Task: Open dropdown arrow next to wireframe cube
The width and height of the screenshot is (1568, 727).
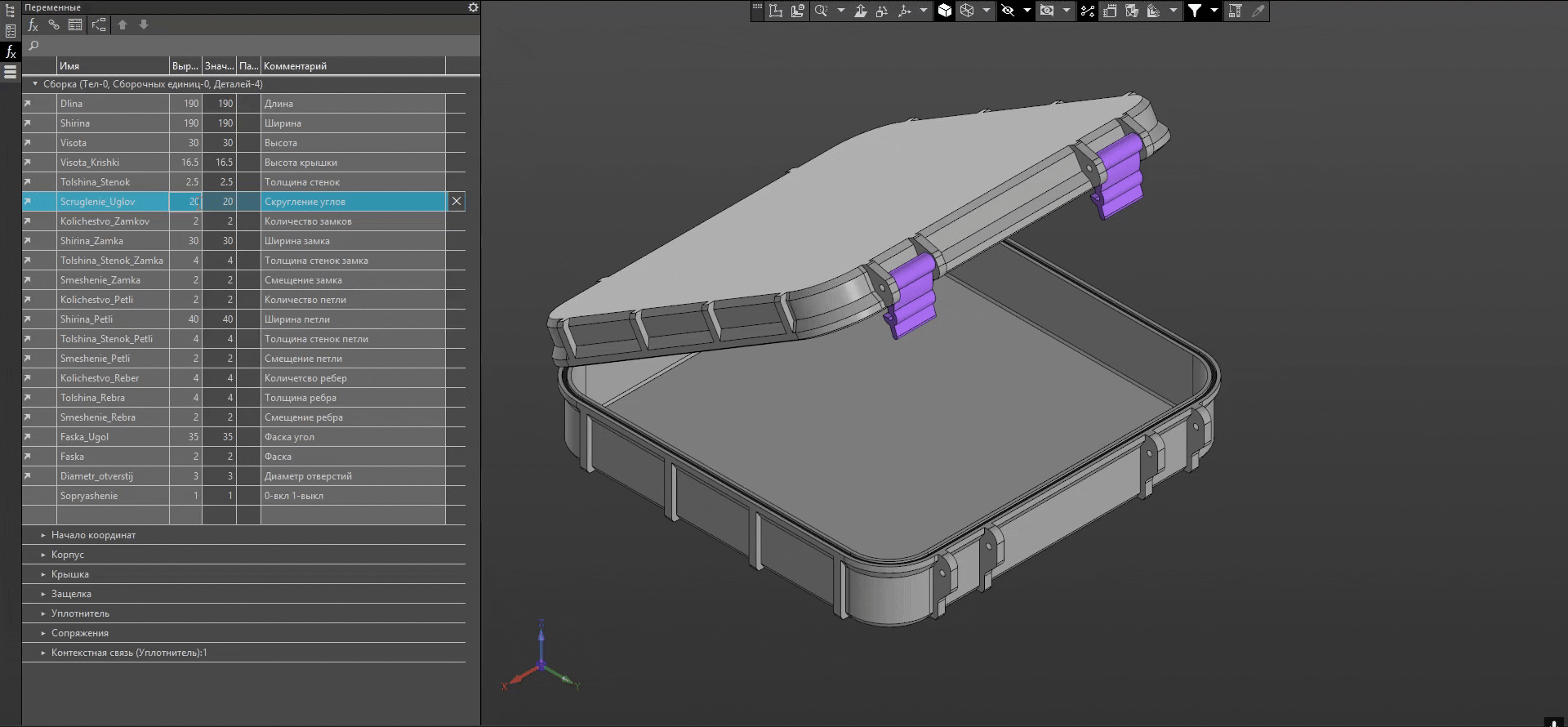Action: coord(987,11)
